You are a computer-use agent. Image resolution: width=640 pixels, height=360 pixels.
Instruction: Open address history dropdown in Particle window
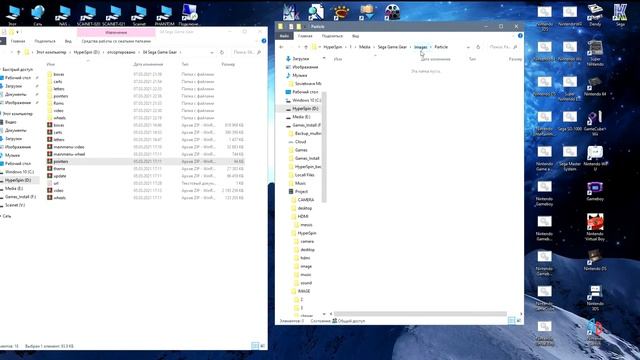tap(468, 47)
